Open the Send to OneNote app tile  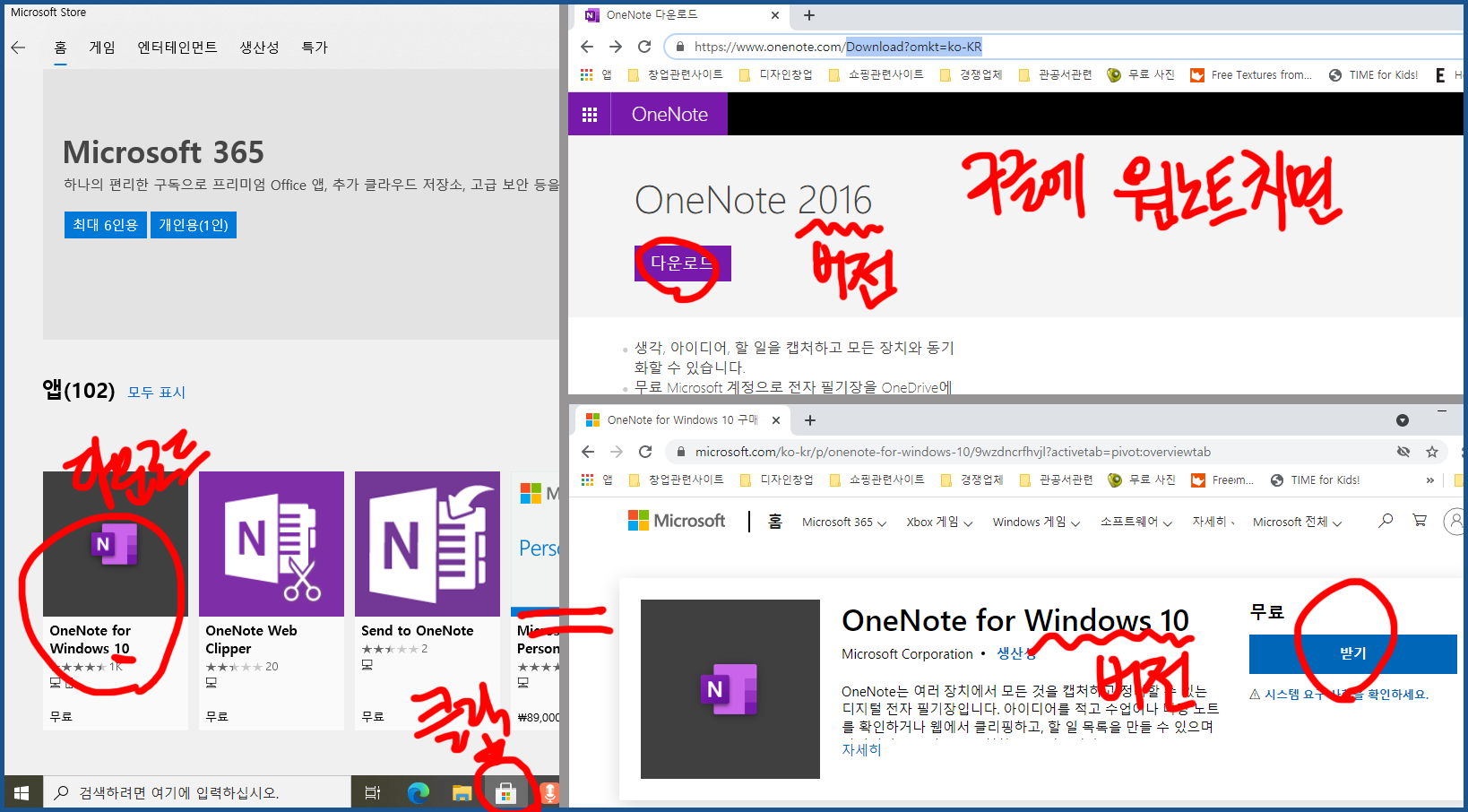[427, 600]
